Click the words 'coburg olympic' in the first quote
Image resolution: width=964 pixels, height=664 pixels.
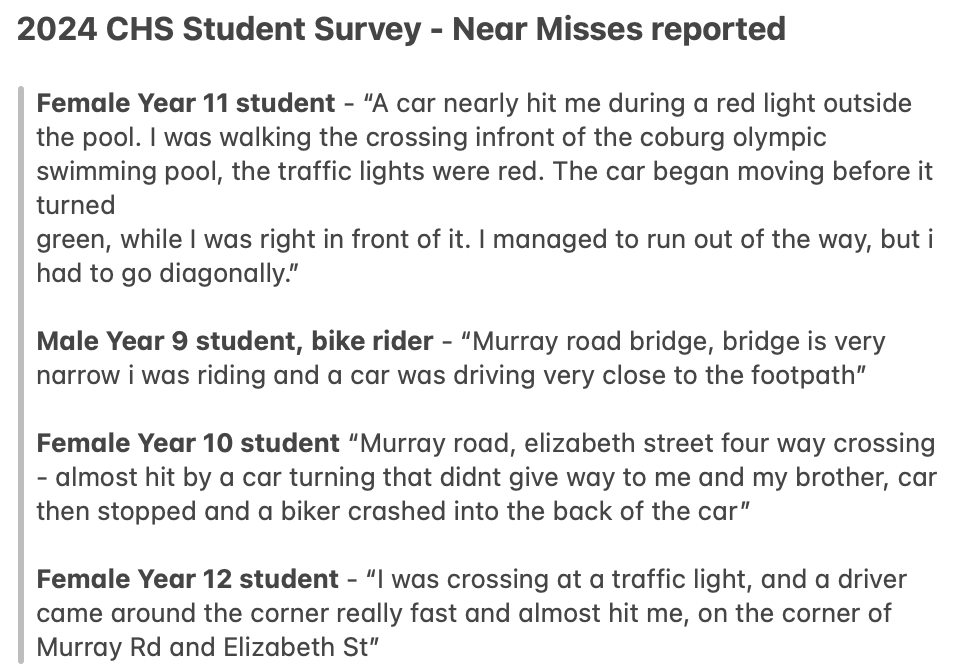coord(733,138)
